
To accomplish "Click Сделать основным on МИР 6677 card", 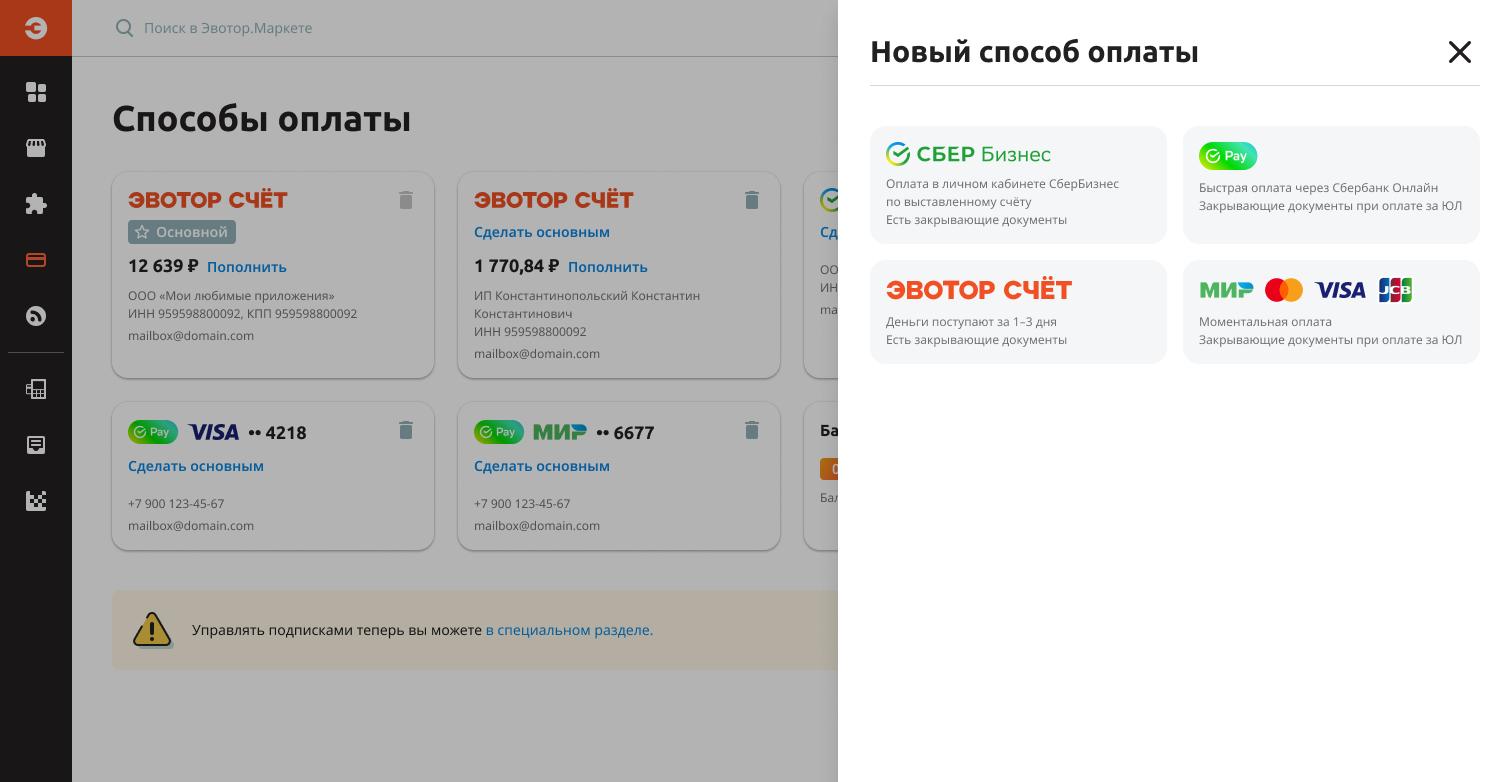I will pyautogui.click(x=542, y=466).
